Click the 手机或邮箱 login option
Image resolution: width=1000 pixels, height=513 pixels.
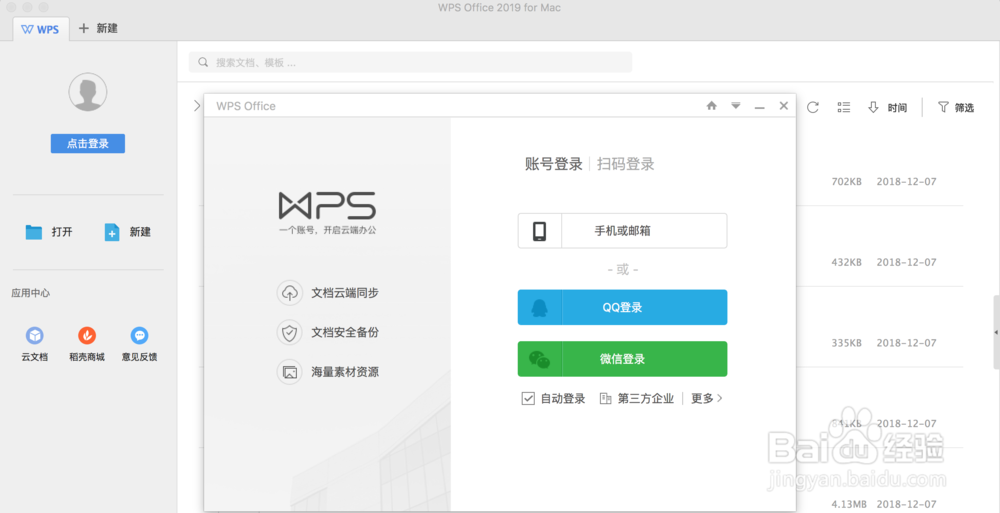(622, 231)
